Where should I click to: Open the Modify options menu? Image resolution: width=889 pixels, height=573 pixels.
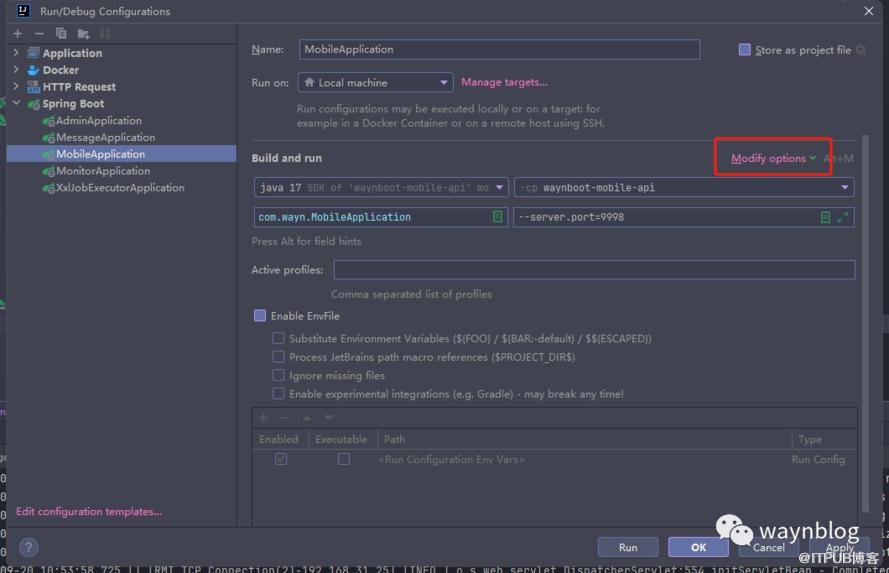coord(772,158)
